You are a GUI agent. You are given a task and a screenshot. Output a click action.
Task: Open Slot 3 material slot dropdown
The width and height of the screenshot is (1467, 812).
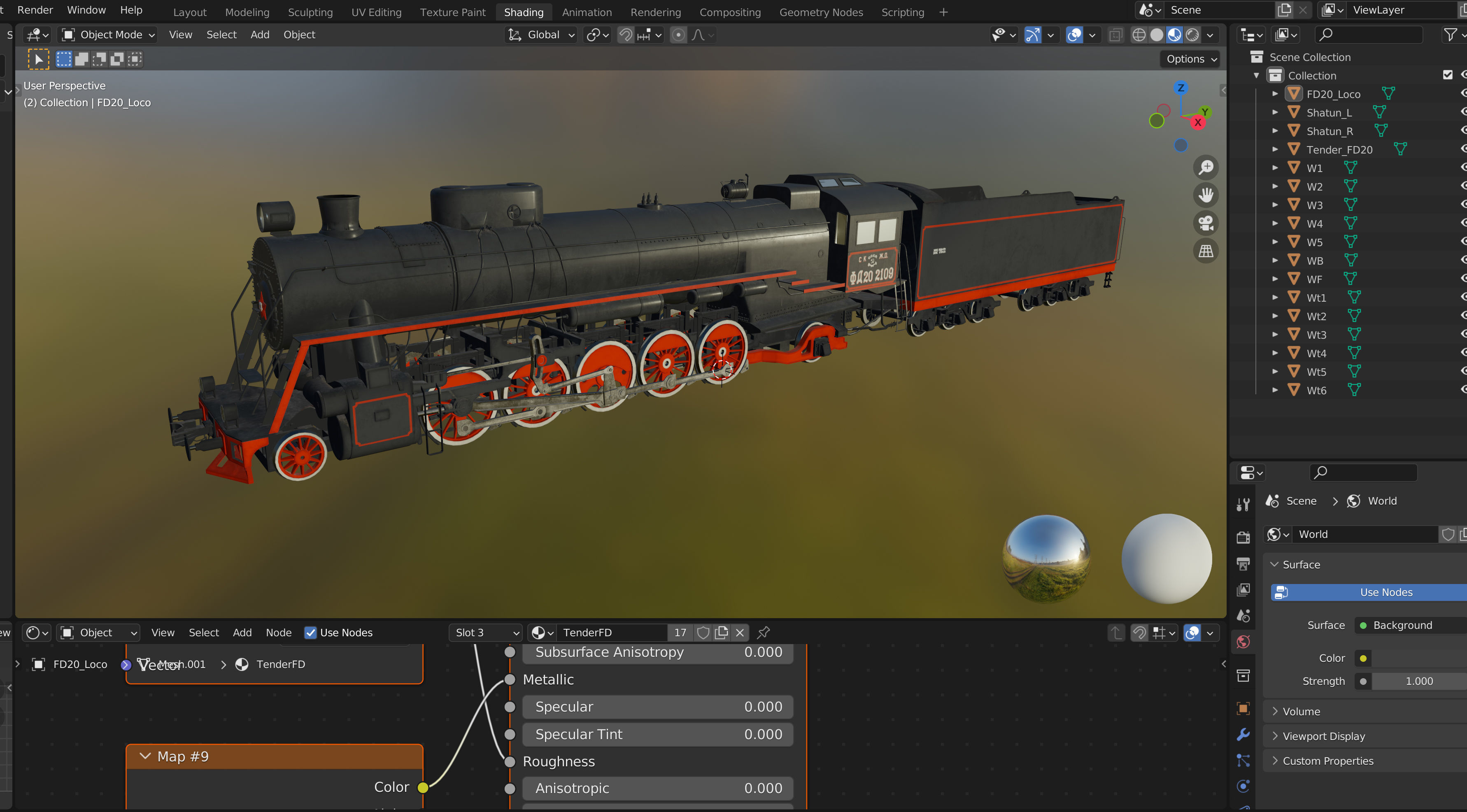[x=485, y=633]
